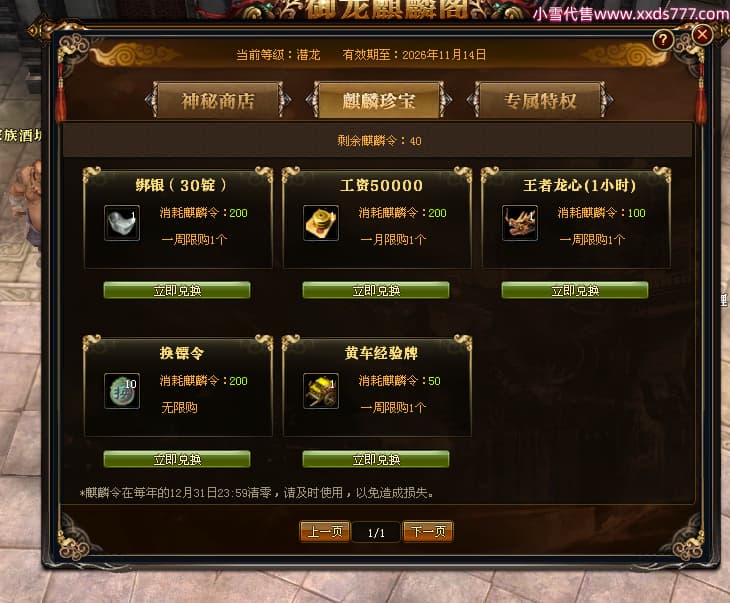Click the 王者龙心(1小时) item title
Image resolution: width=730 pixels, height=603 pixels.
click(579, 185)
